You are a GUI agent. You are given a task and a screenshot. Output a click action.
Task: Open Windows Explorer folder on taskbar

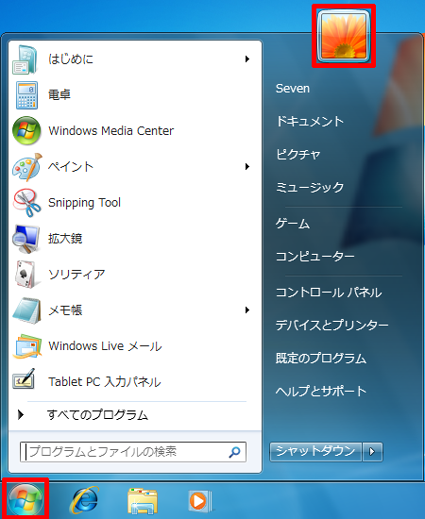[x=143, y=501]
